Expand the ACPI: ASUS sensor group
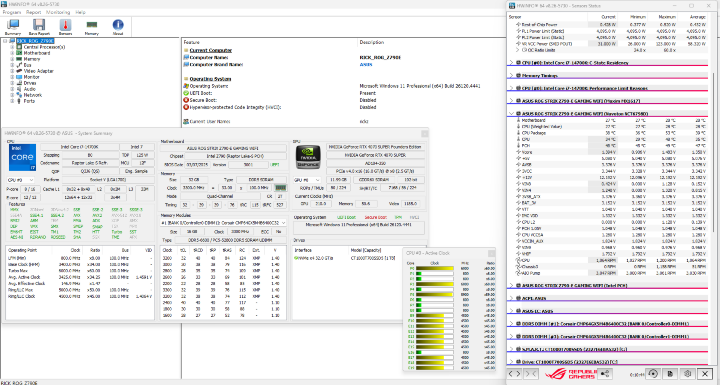The height and width of the screenshot is (385, 720). (512, 298)
